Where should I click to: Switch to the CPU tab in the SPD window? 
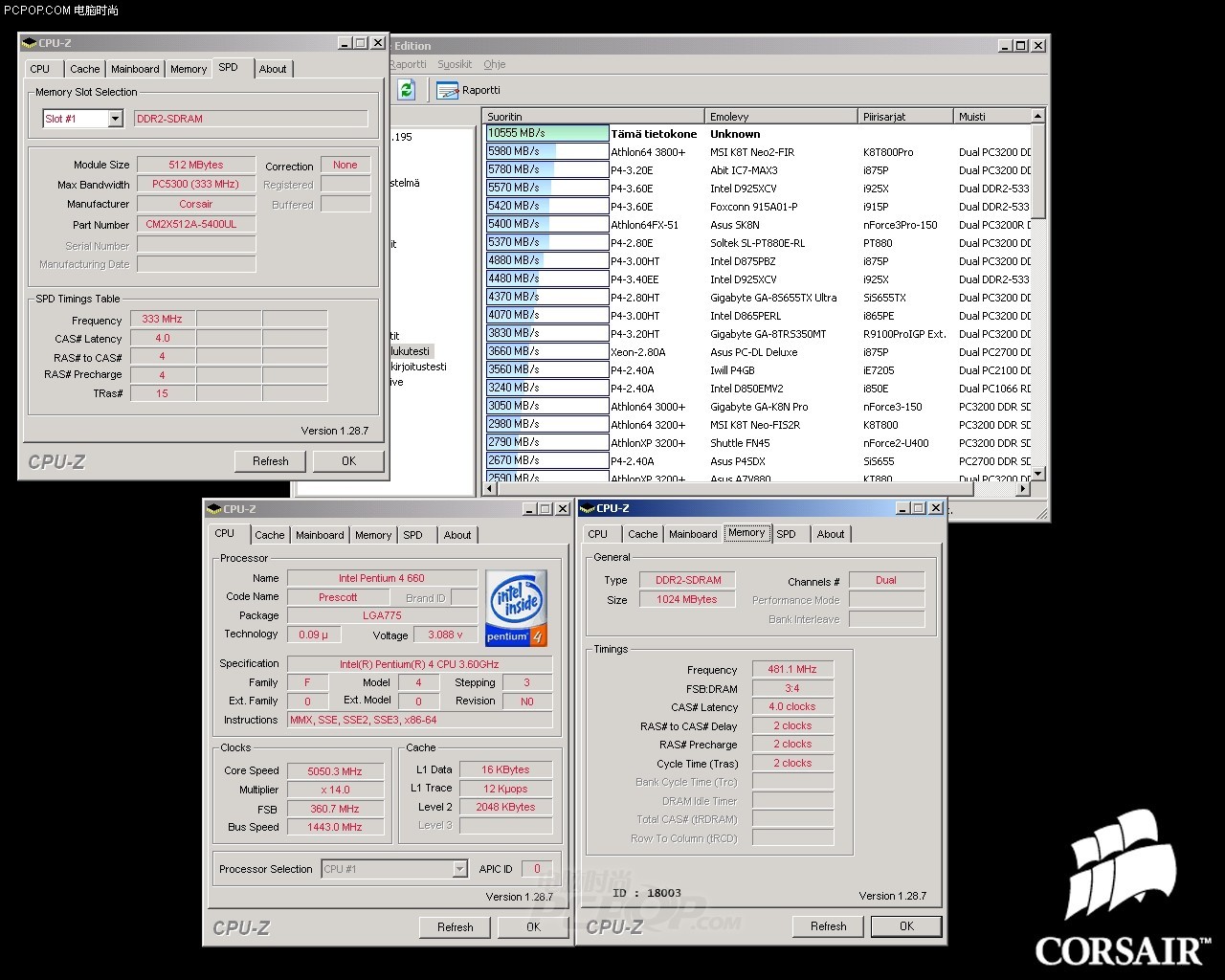point(40,69)
